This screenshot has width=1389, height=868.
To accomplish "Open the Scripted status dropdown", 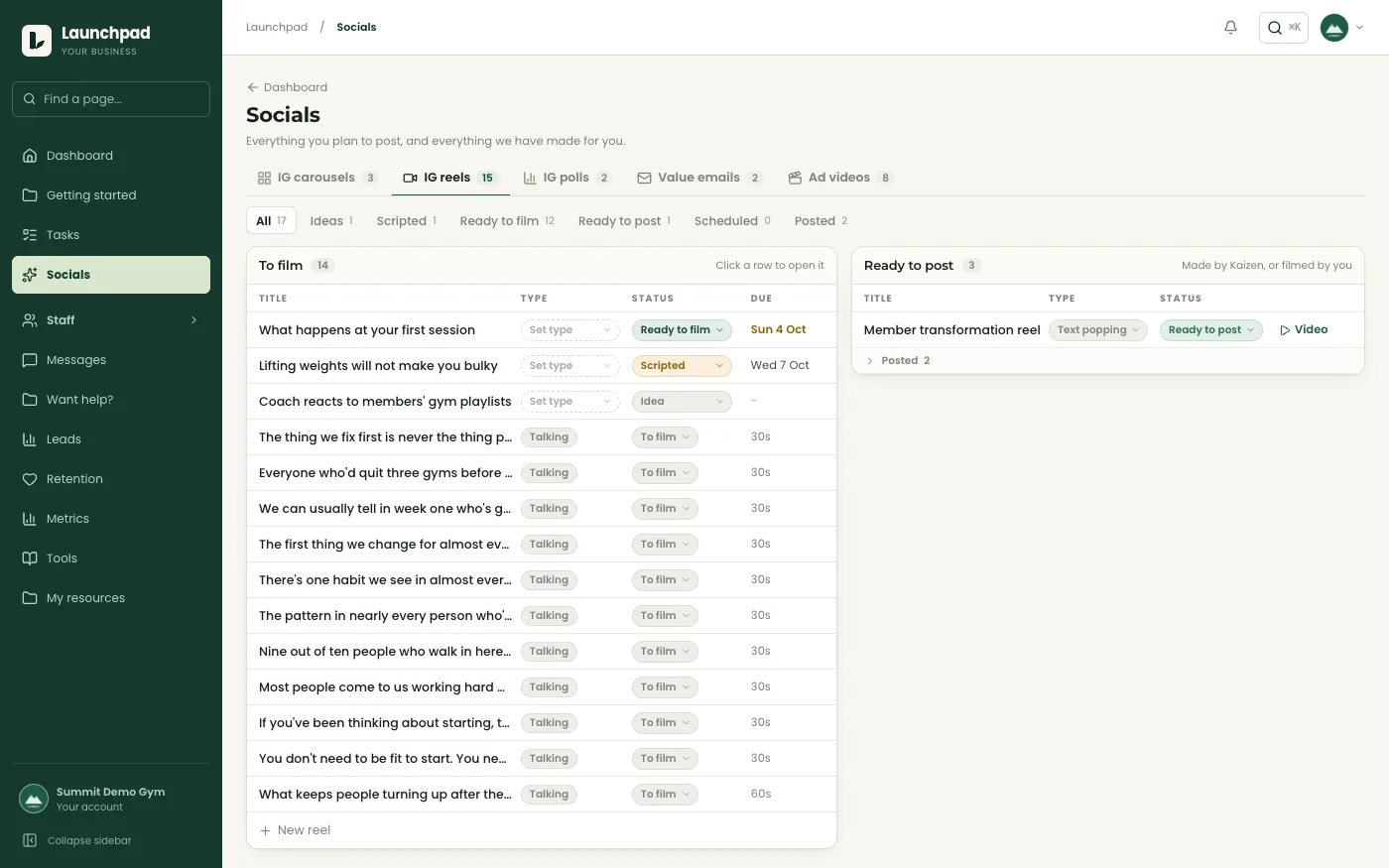I will [x=682, y=366].
